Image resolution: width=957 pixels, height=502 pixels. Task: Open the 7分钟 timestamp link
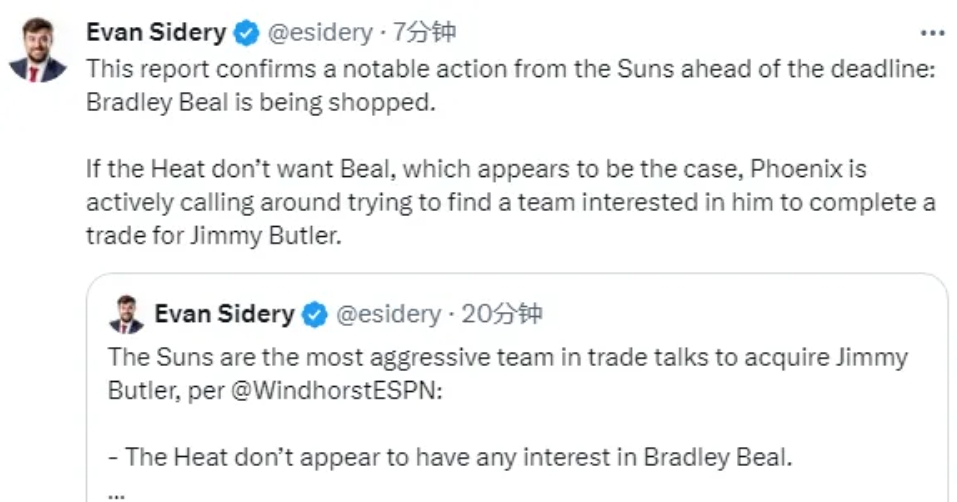point(424,33)
